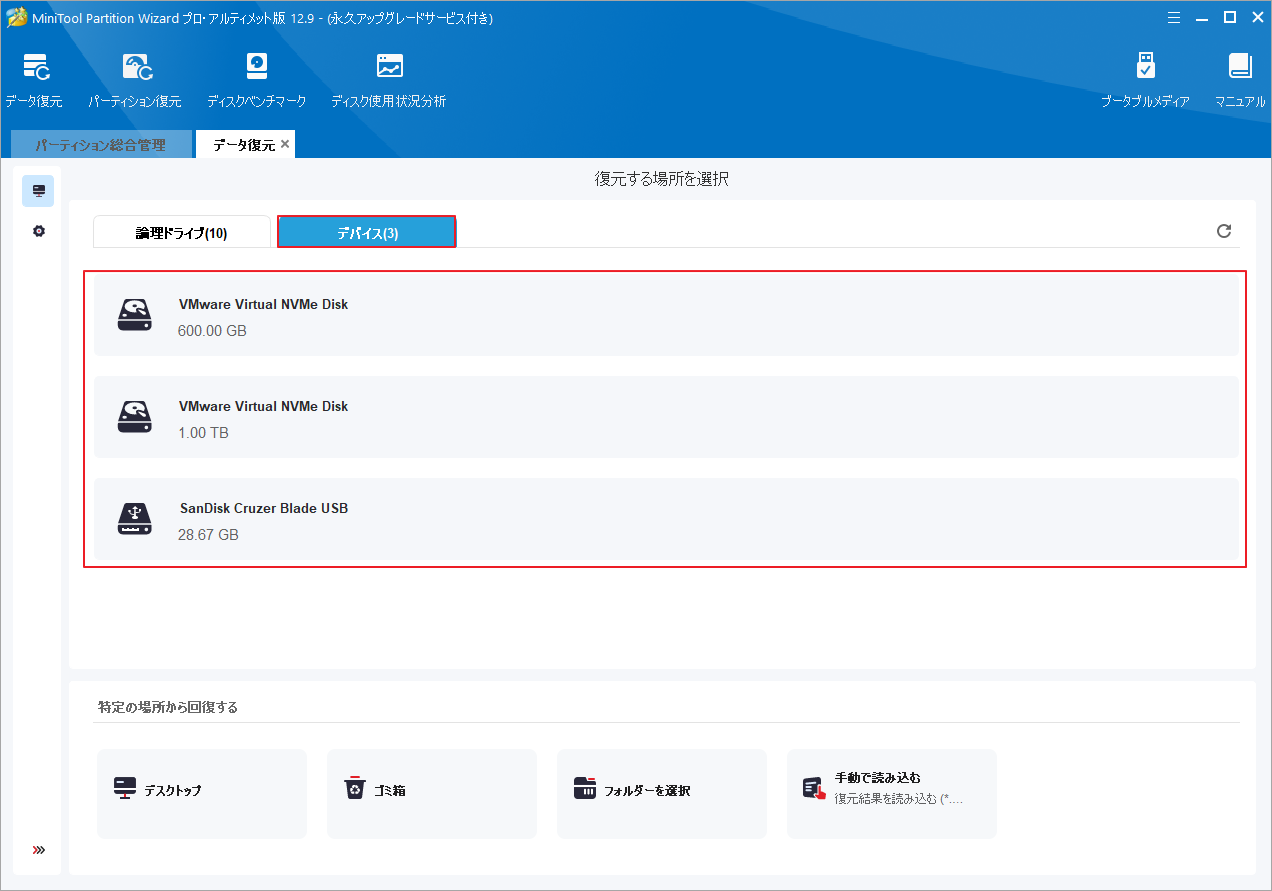
Task: Switch to パーティション総合管理 tab
Action: point(100,145)
